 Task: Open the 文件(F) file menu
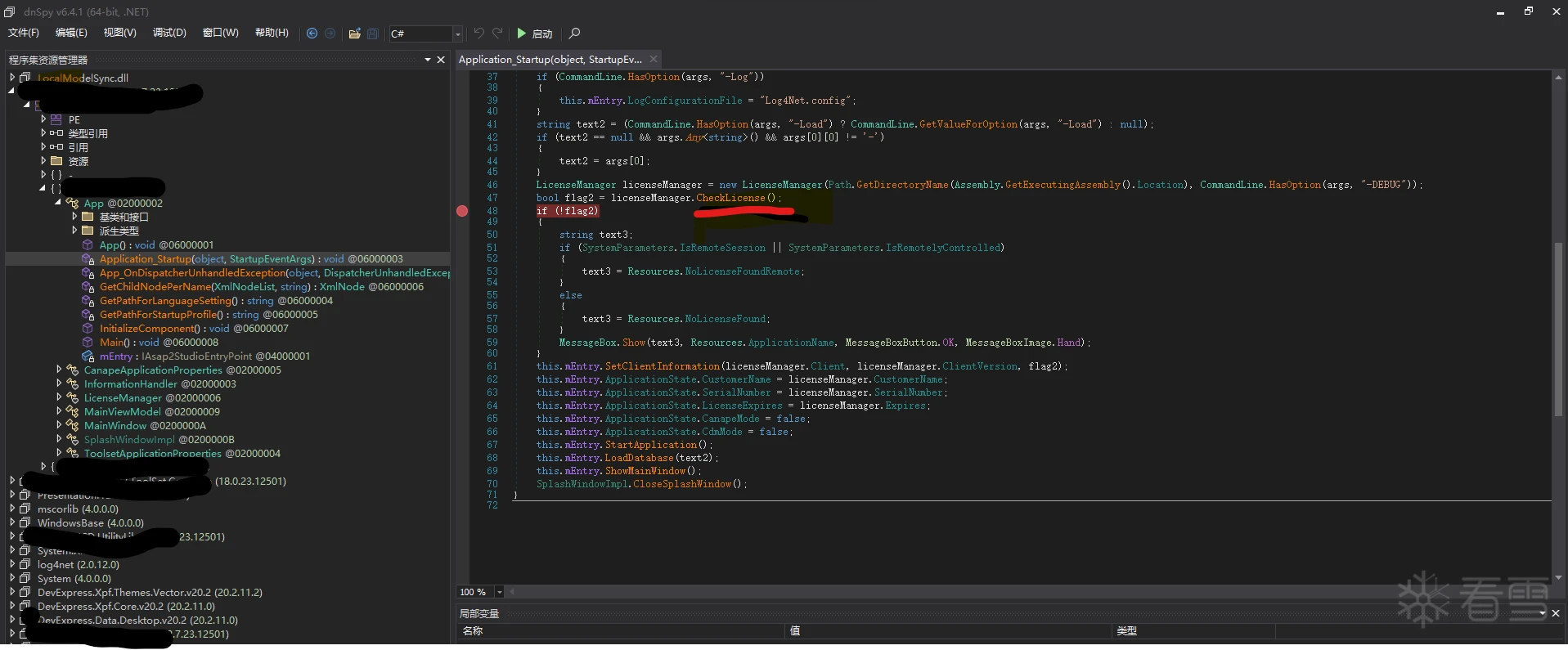(x=24, y=33)
